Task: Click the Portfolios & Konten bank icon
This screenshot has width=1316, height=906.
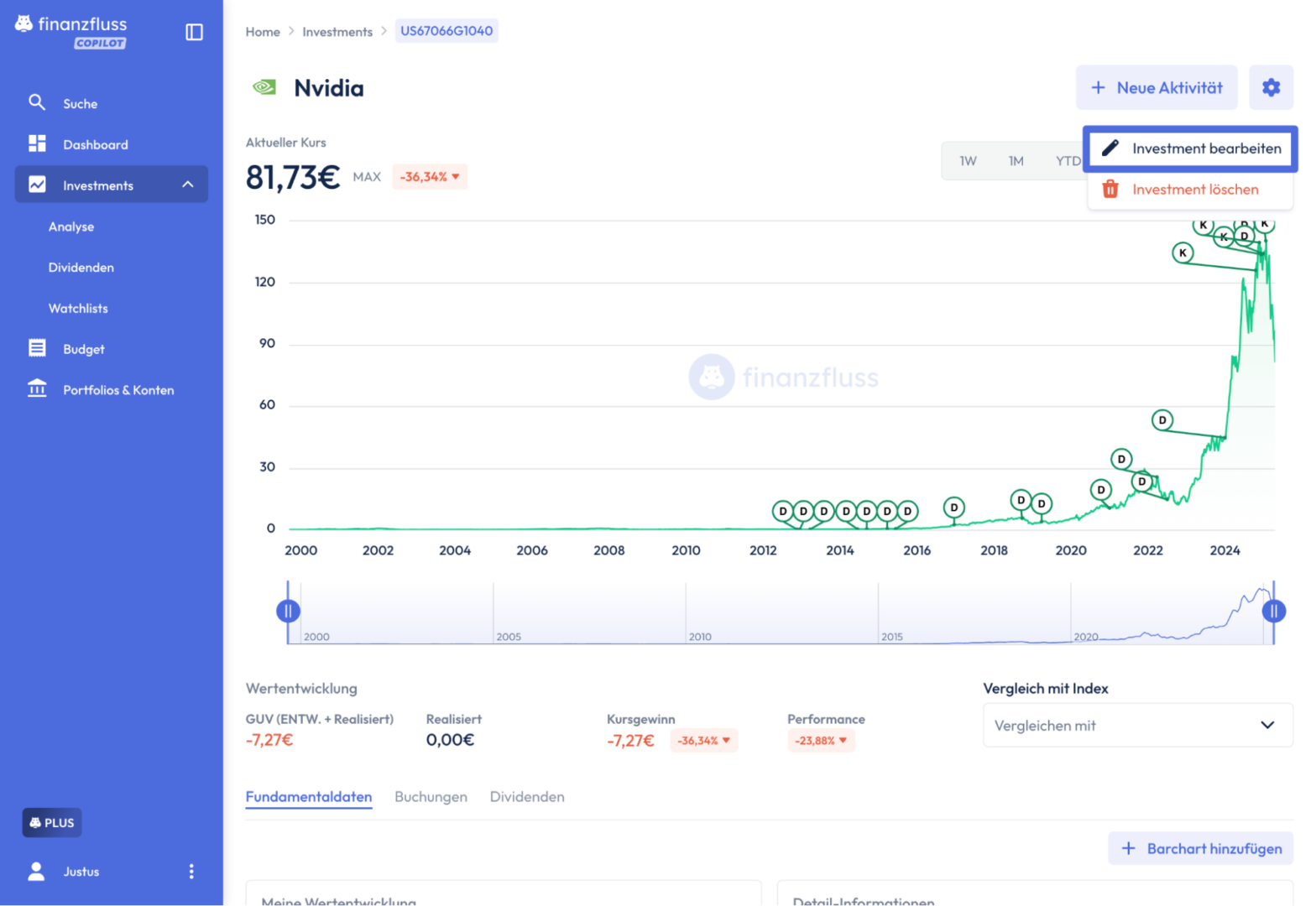Action: coord(37,388)
